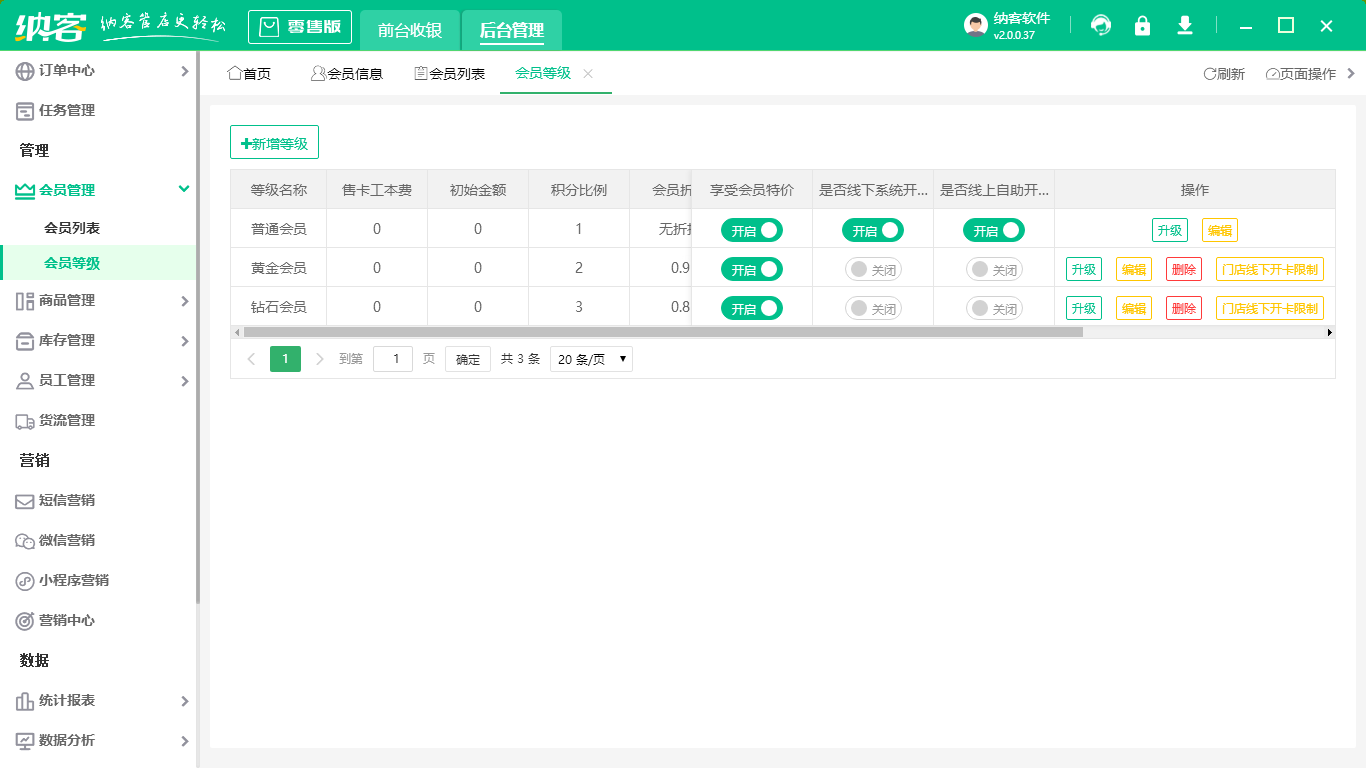Enable 是否线下系统开 toggle for 黄金会员
Screen dimensions: 1366x768
(x=873, y=268)
